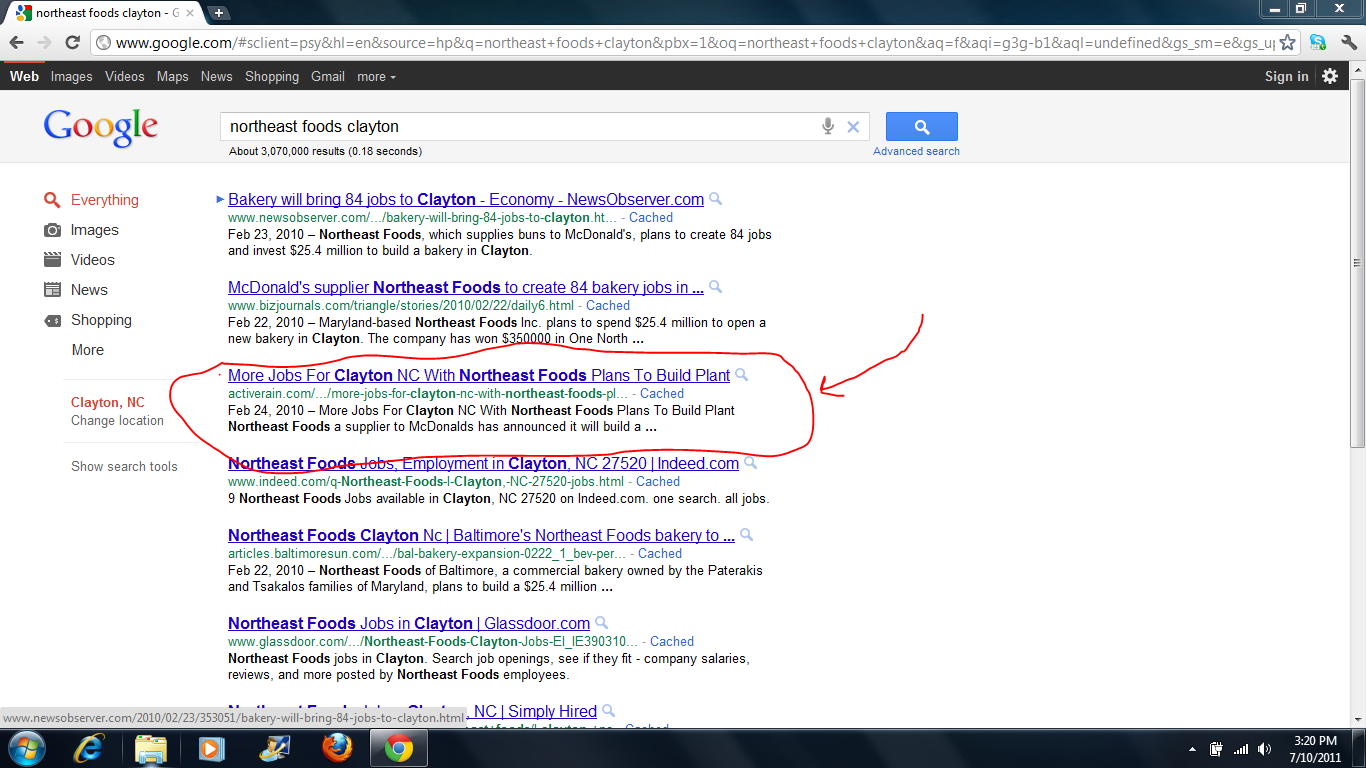This screenshot has width=1366, height=768.
Task: Click the Chrome forward arrow
Action: tap(44, 43)
